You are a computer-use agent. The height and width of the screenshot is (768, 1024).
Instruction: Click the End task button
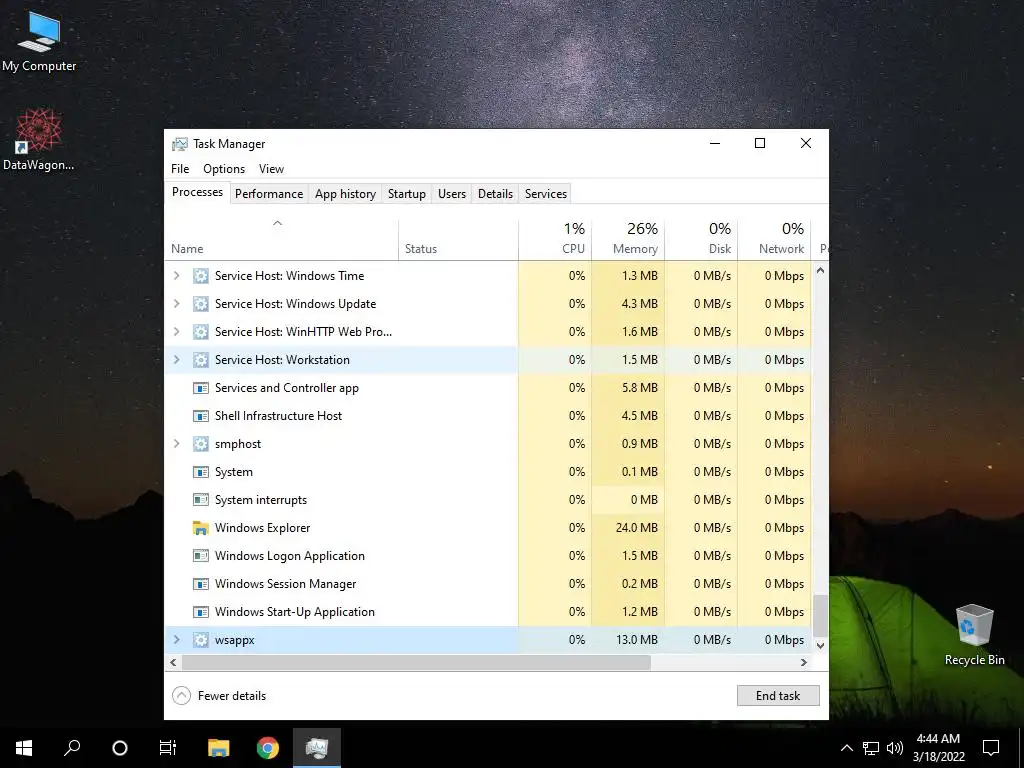(x=778, y=696)
